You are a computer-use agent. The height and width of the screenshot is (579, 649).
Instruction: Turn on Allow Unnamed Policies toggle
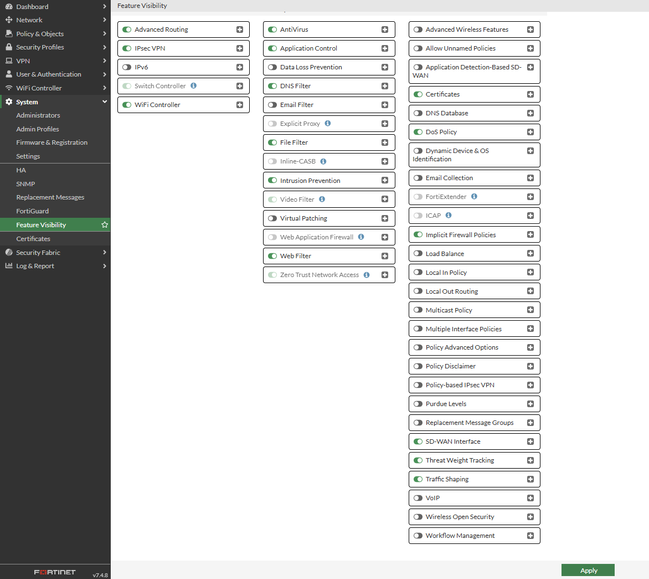(x=418, y=48)
